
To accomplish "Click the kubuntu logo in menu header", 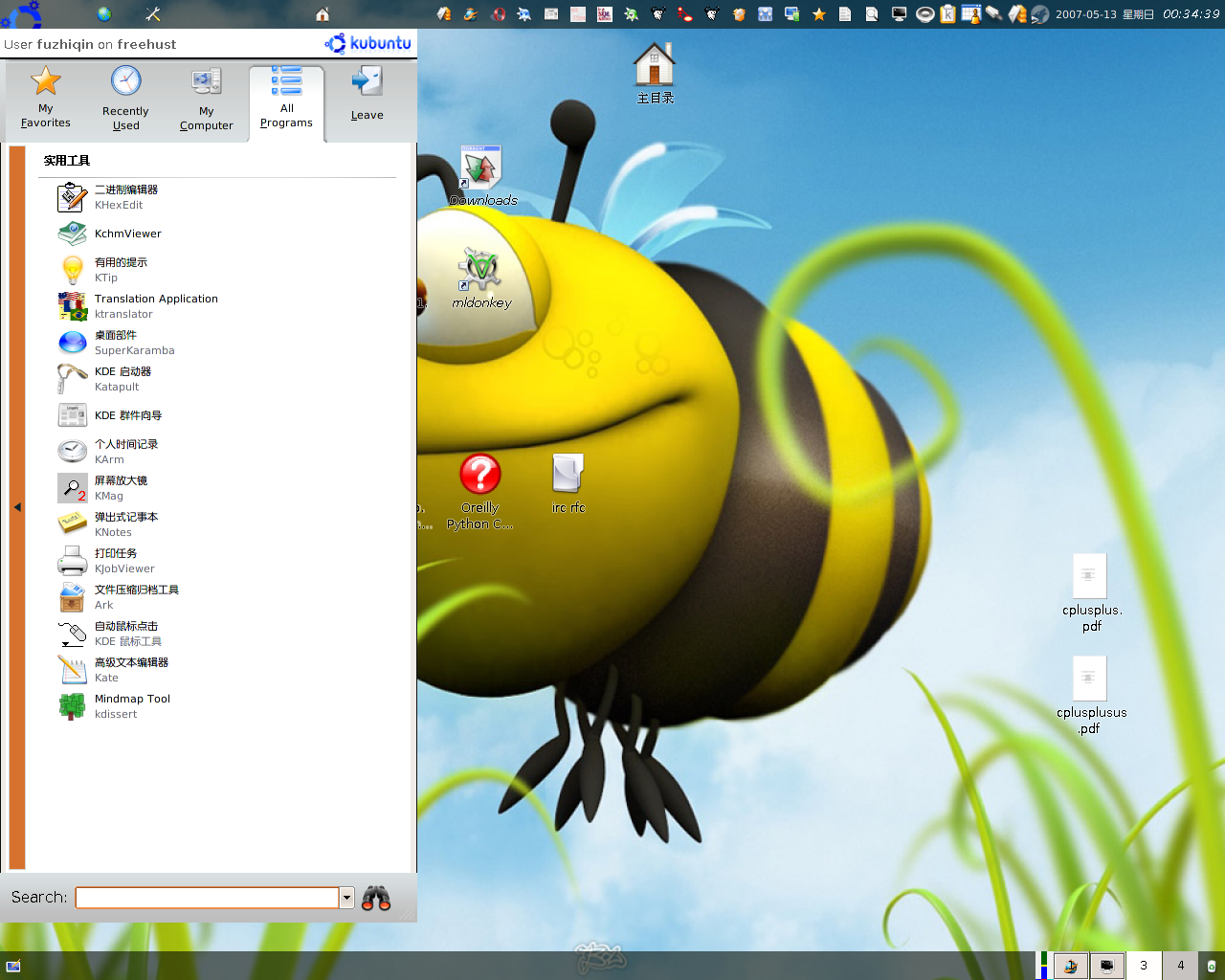I will tap(367, 44).
